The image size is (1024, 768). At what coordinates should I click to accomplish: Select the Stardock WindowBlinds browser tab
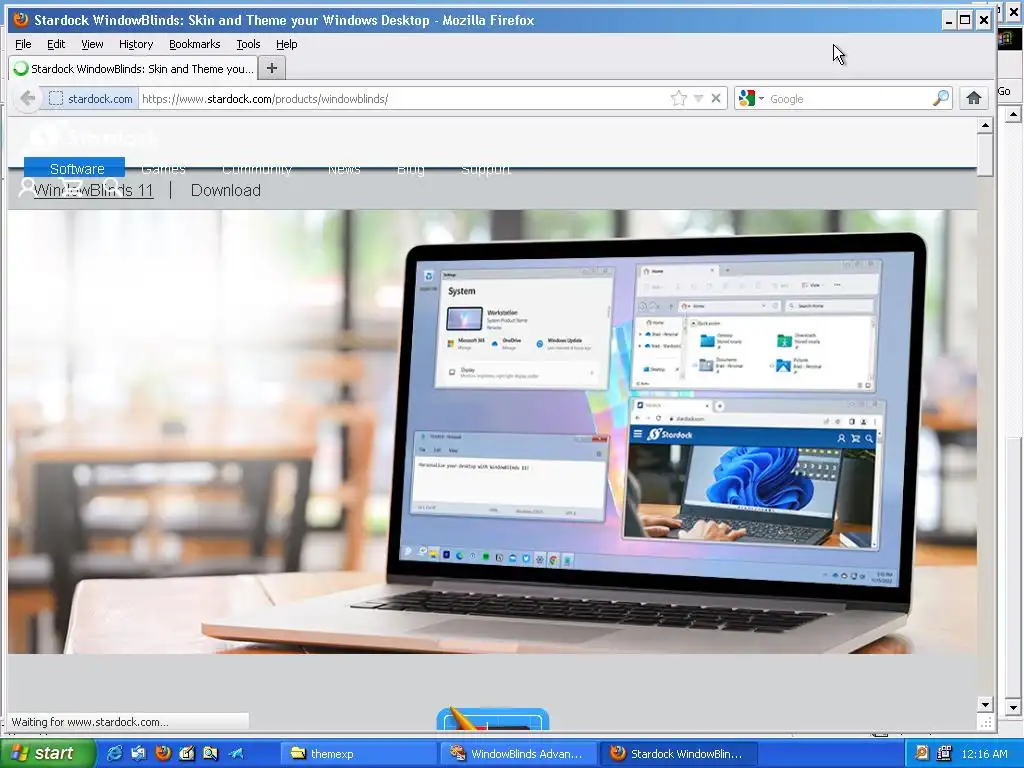(x=133, y=69)
